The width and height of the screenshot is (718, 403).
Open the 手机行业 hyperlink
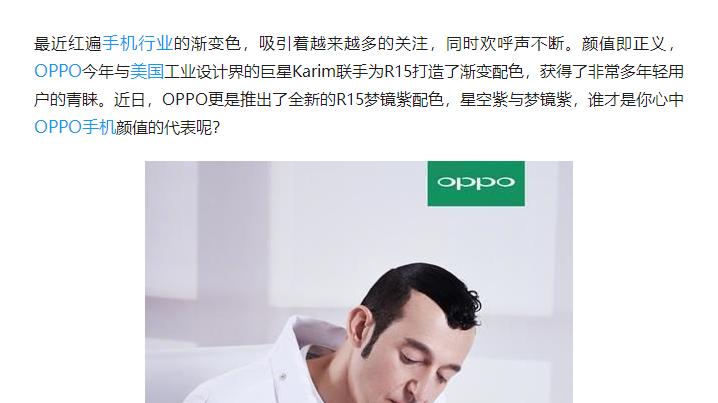(138, 44)
